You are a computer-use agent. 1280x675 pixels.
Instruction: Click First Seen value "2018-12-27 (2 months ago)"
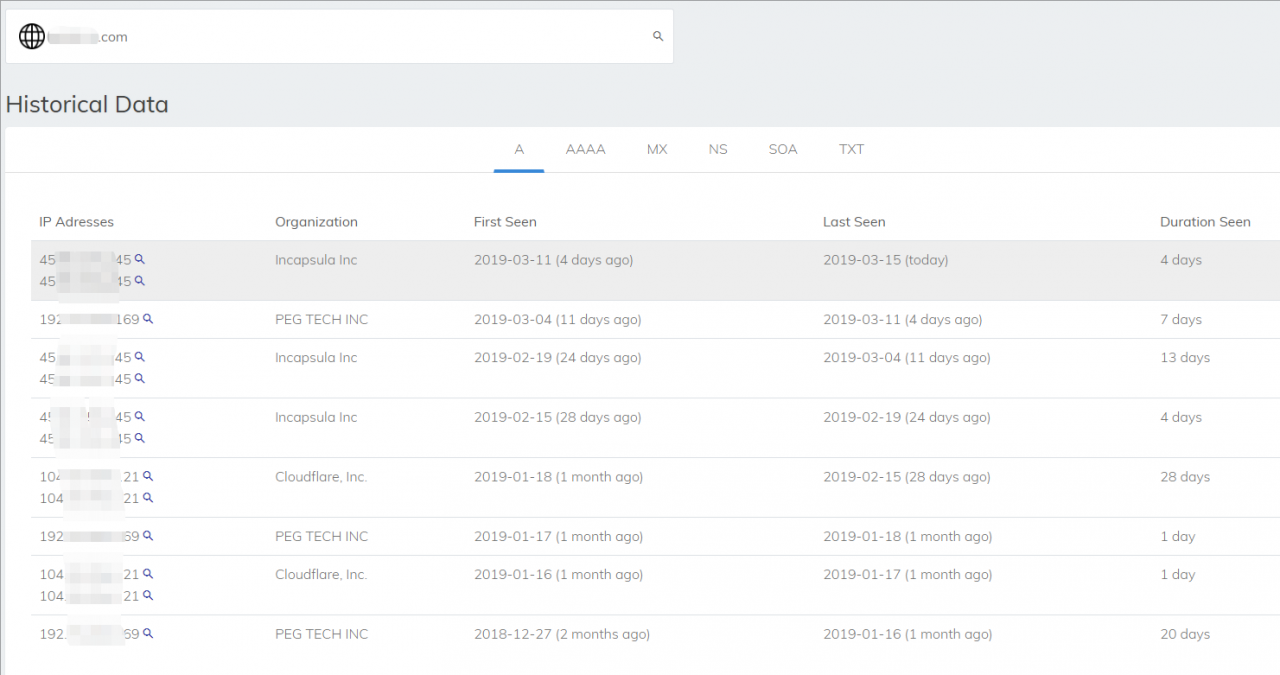(562, 634)
